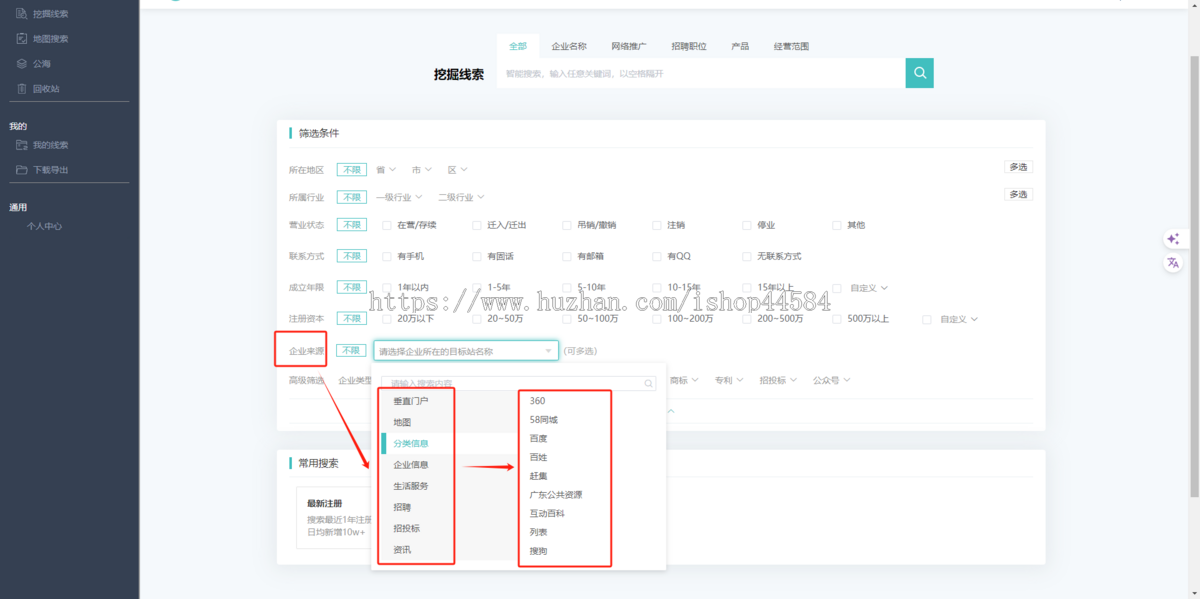Click the teal search magnifier button

pos(919,73)
